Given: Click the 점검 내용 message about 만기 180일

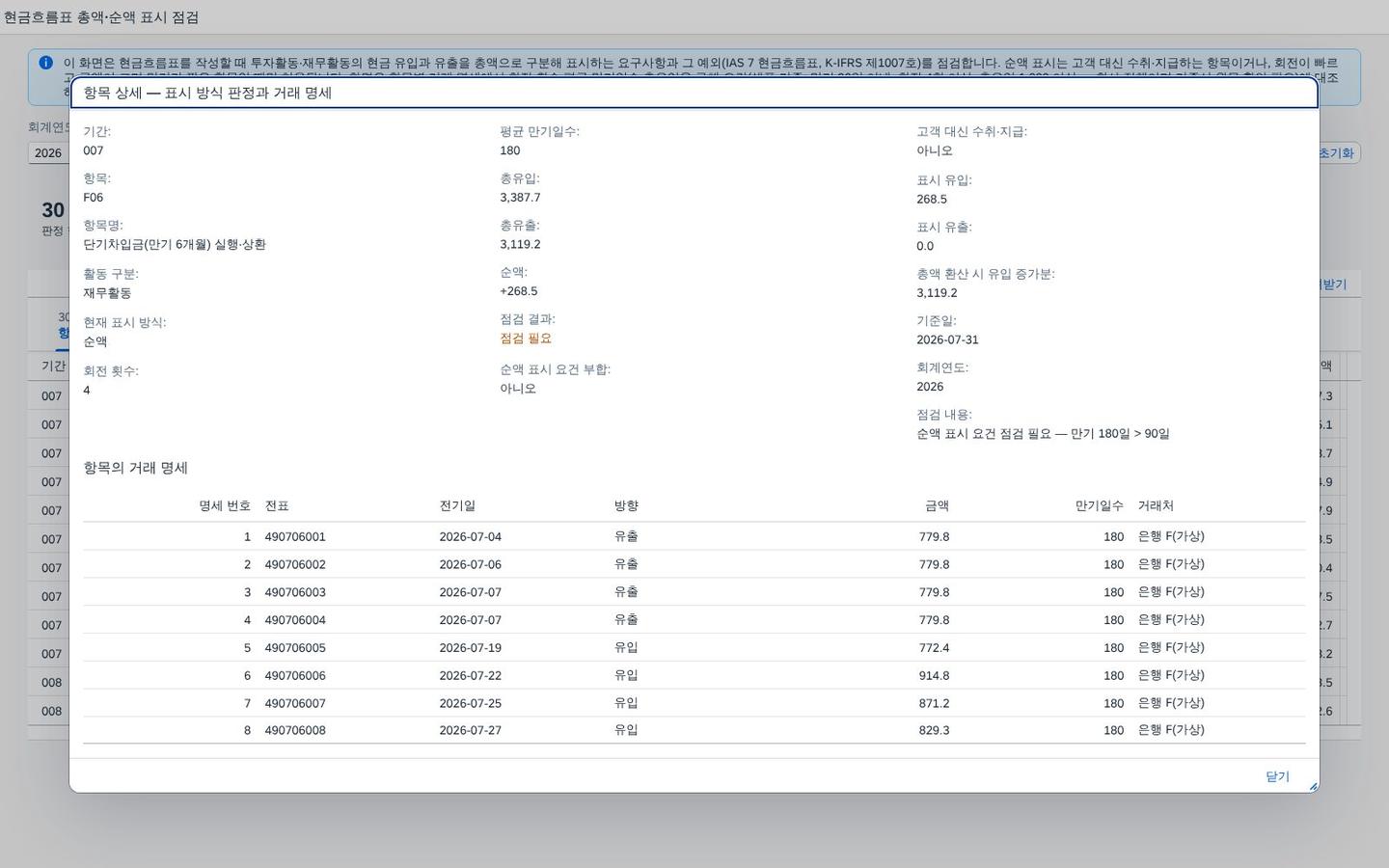Looking at the screenshot, I should pos(1043,434).
